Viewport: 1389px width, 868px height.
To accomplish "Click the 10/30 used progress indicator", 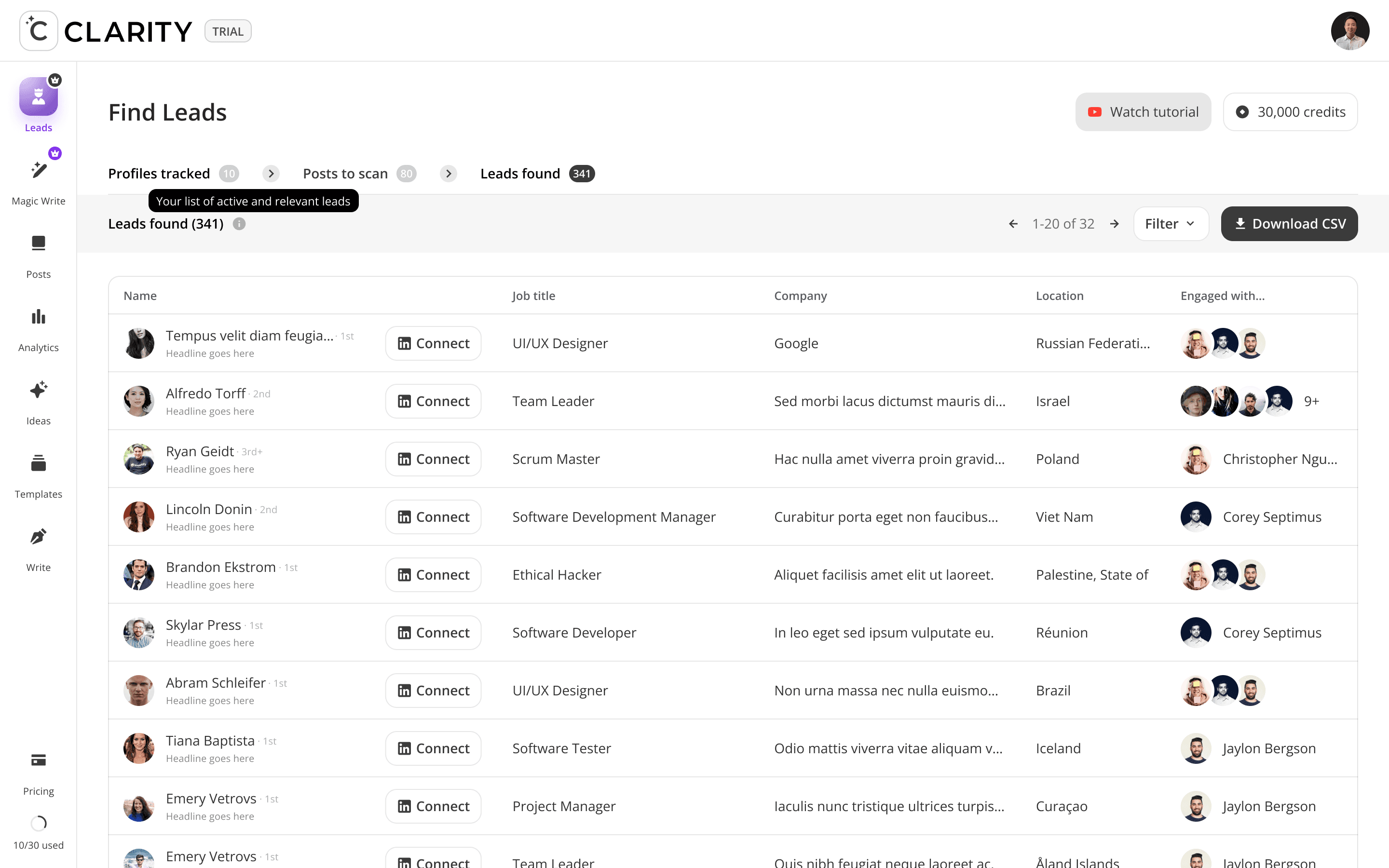I will point(39,824).
